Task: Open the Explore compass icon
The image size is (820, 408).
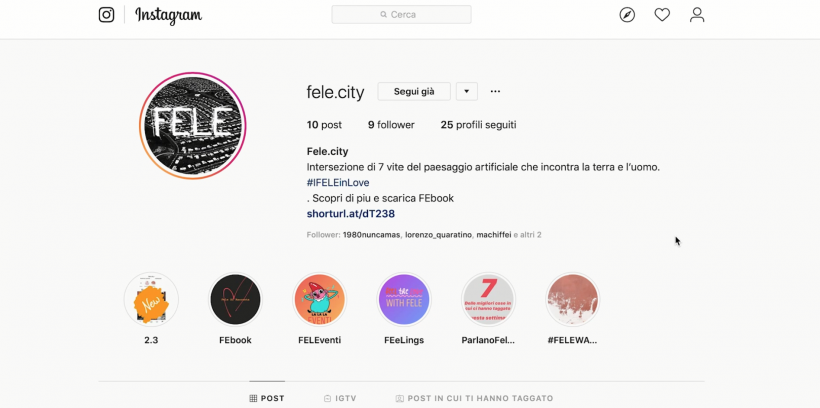Action: pyautogui.click(x=627, y=15)
